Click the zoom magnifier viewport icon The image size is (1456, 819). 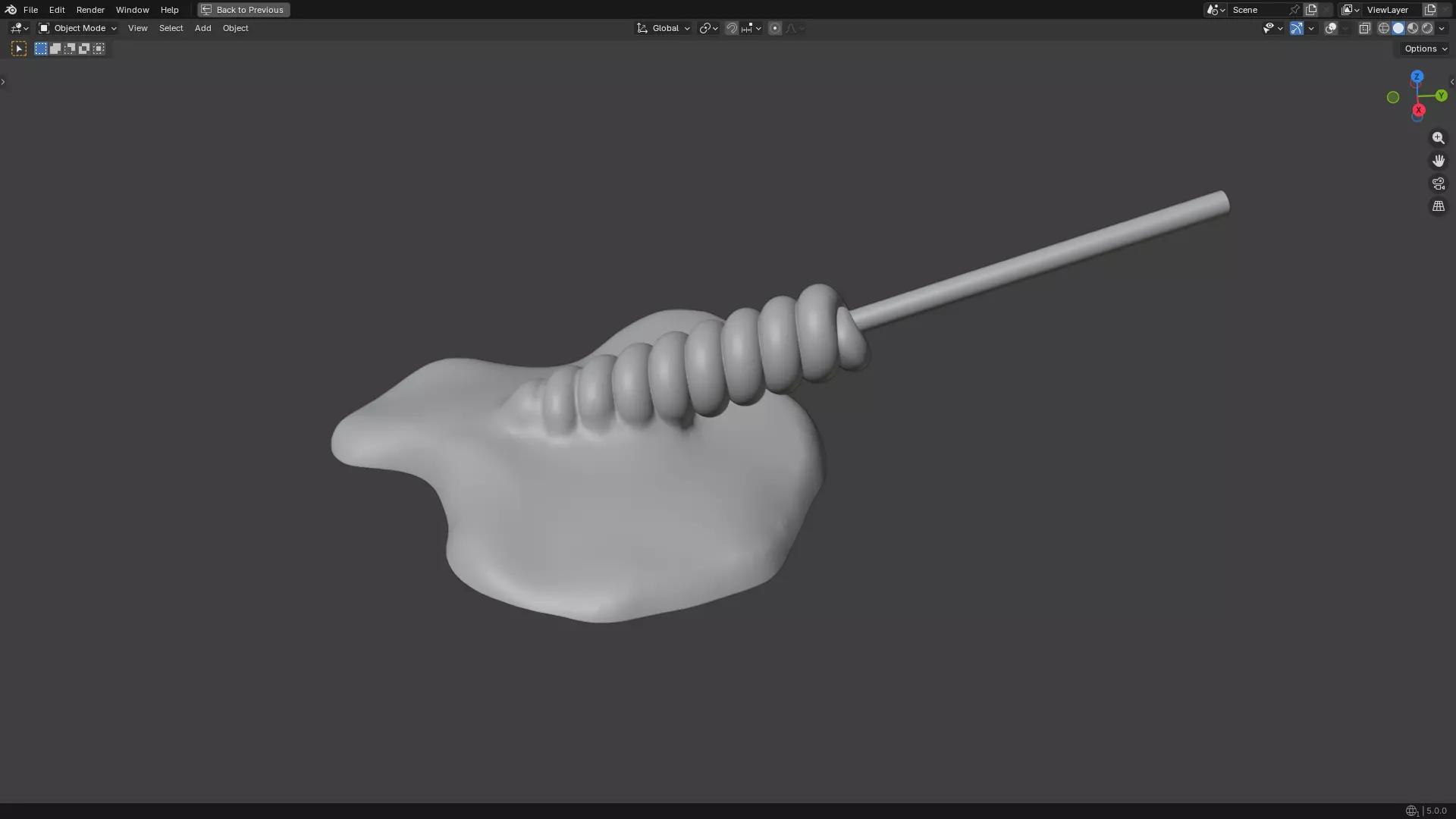click(1438, 138)
